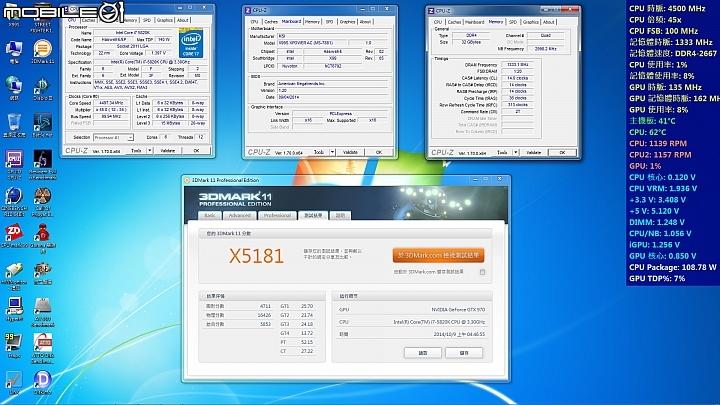The height and width of the screenshot is (405, 720).
Task: Toggle the 3DMark.com auto-save results checkbox
Action: (482, 272)
